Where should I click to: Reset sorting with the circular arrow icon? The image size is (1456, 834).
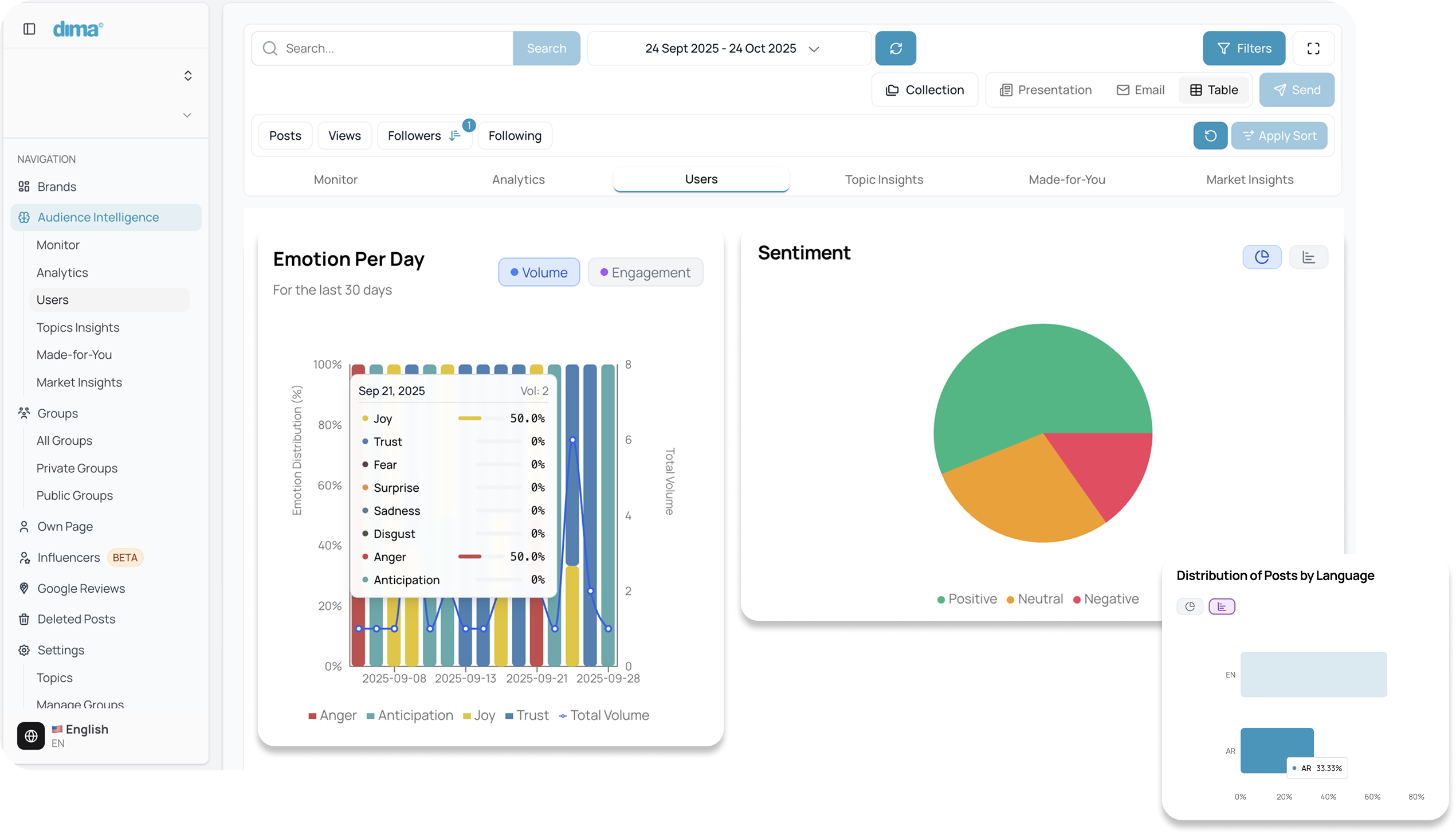pyautogui.click(x=1210, y=136)
